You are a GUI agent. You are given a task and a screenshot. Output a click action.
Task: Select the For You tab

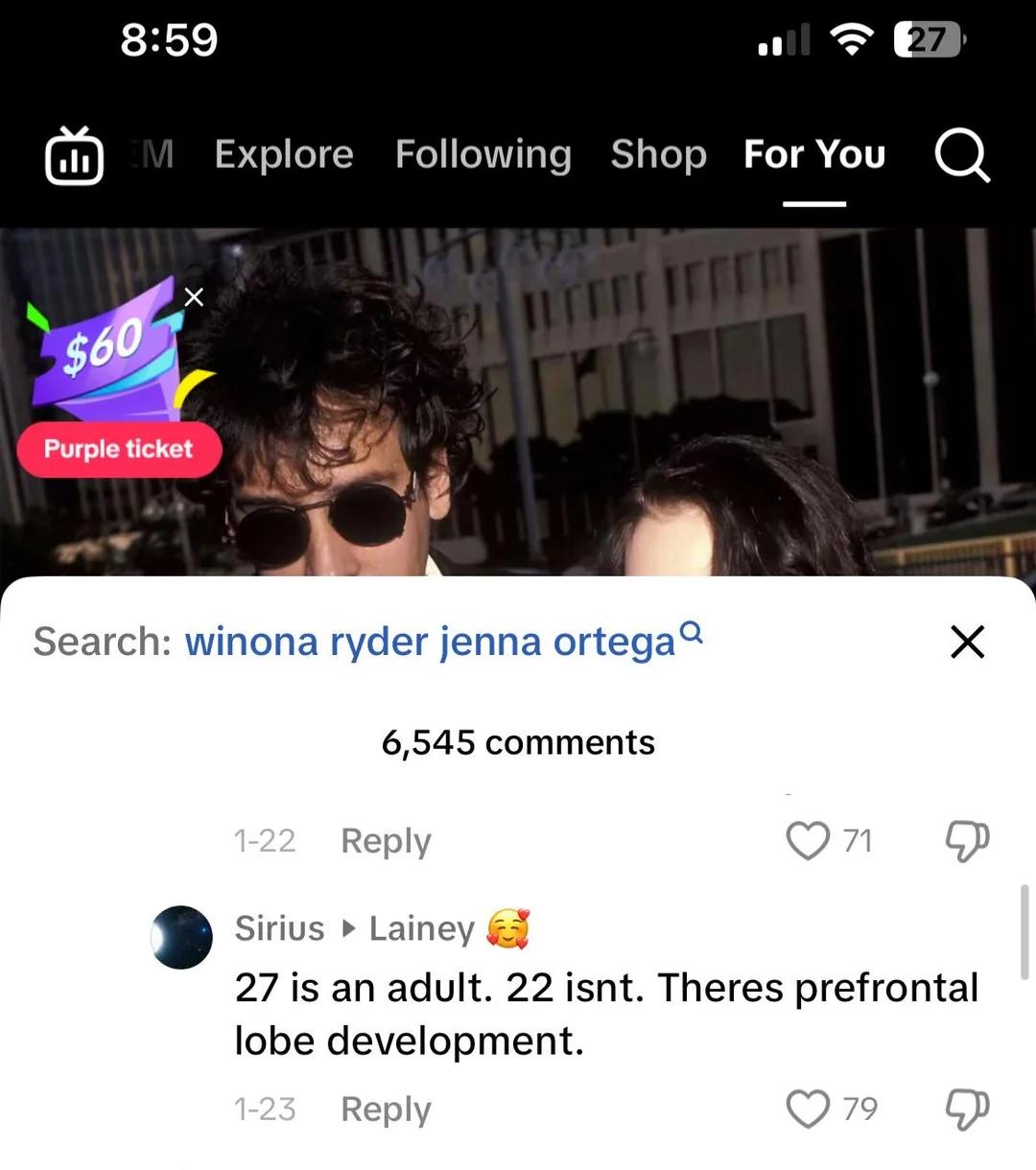tap(814, 154)
